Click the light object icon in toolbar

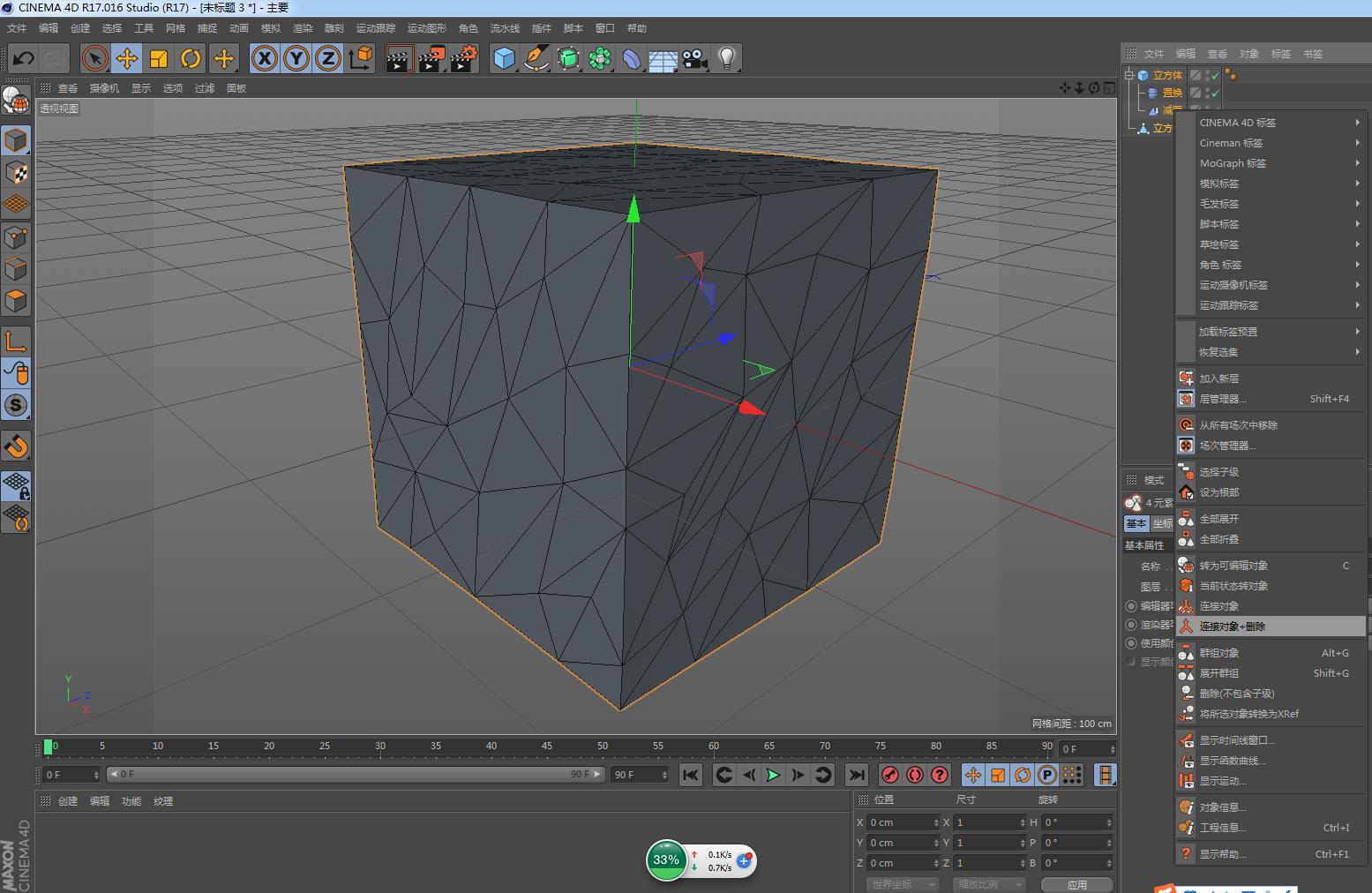[x=726, y=58]
